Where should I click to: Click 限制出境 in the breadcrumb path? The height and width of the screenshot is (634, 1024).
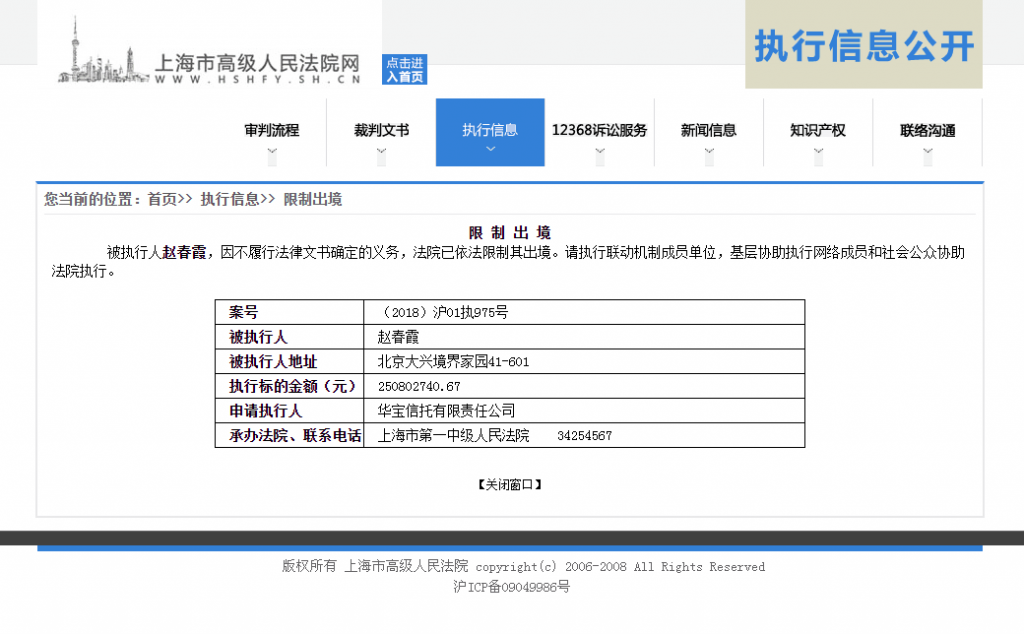tap(313, 200)
